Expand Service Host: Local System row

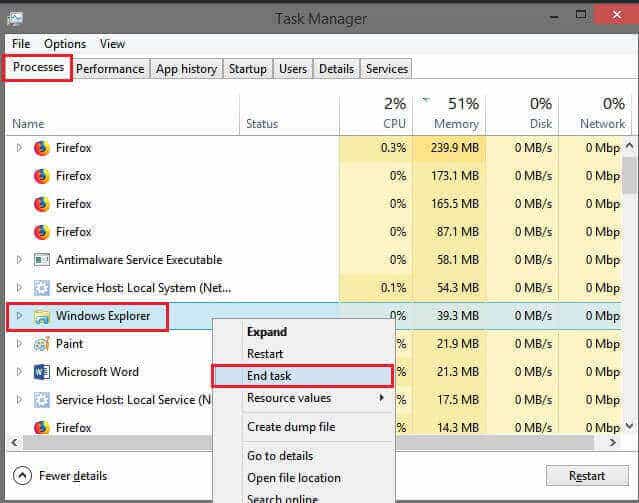pos(19,287)
